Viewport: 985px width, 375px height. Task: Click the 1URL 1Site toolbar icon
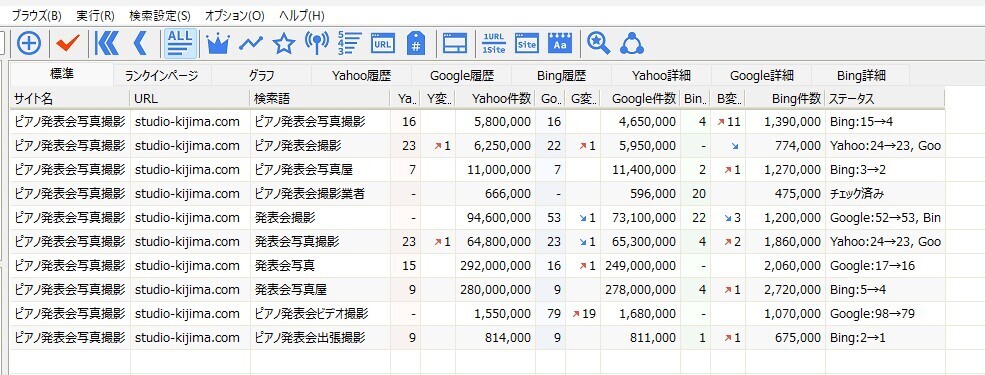click(494, 43)
